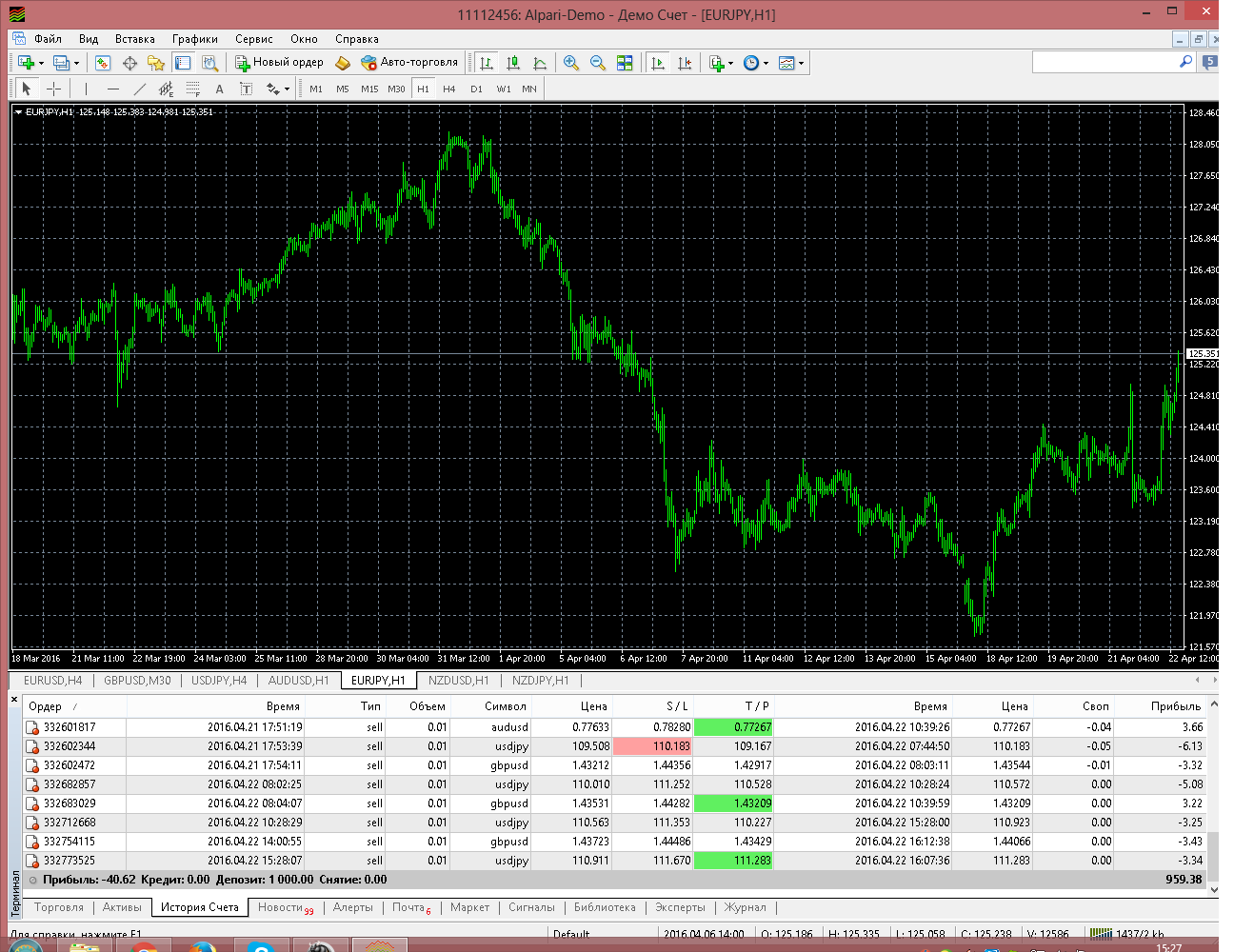This screenshot has height=952, width=1234.
Task: Toggle chart auto scroll
Action: (x=658, y=63)
